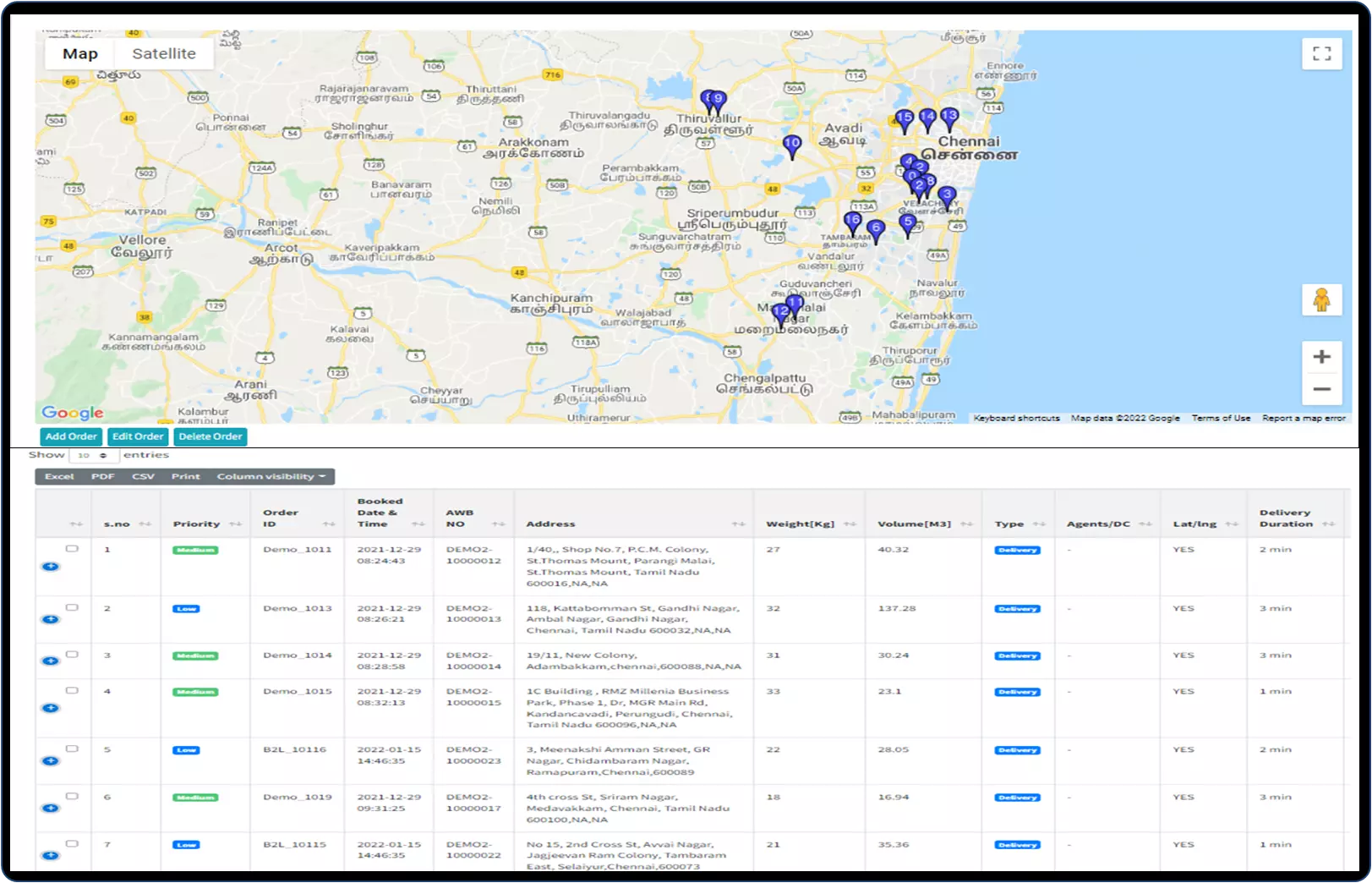Export table to Excel
Image resolution: width=1372 pixels, height=883 pixels.
pos(59,477)
